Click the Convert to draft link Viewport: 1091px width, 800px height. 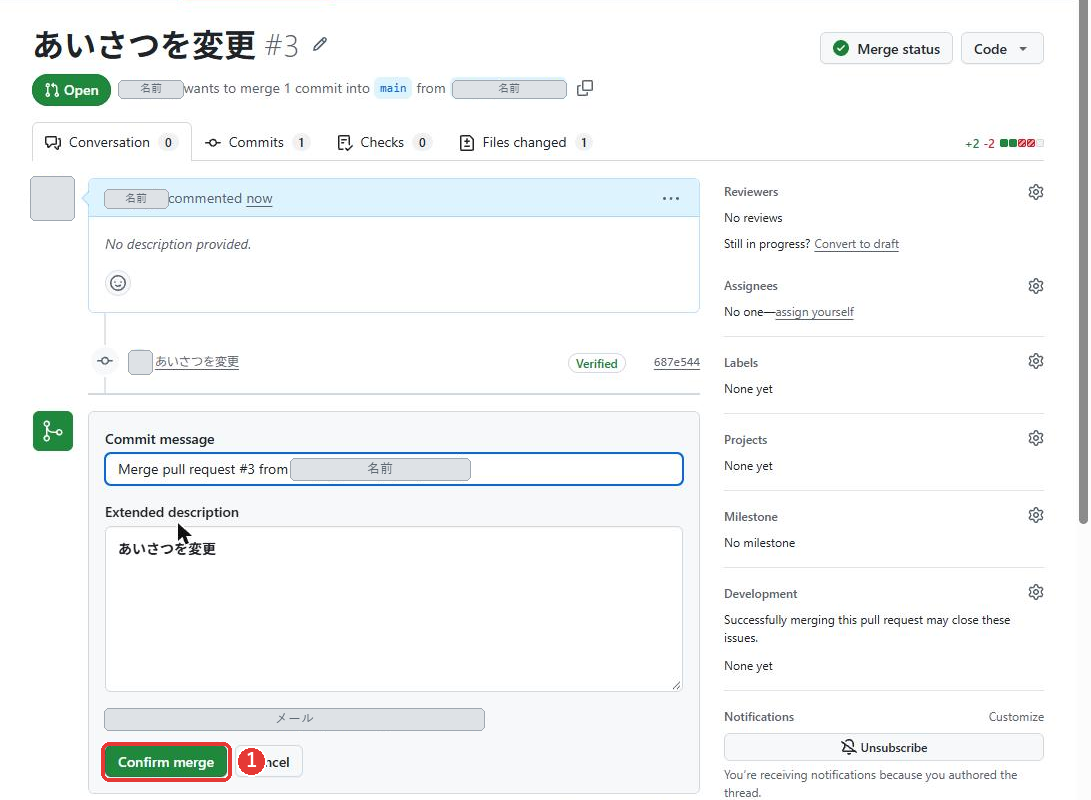[x=857, y=244]
